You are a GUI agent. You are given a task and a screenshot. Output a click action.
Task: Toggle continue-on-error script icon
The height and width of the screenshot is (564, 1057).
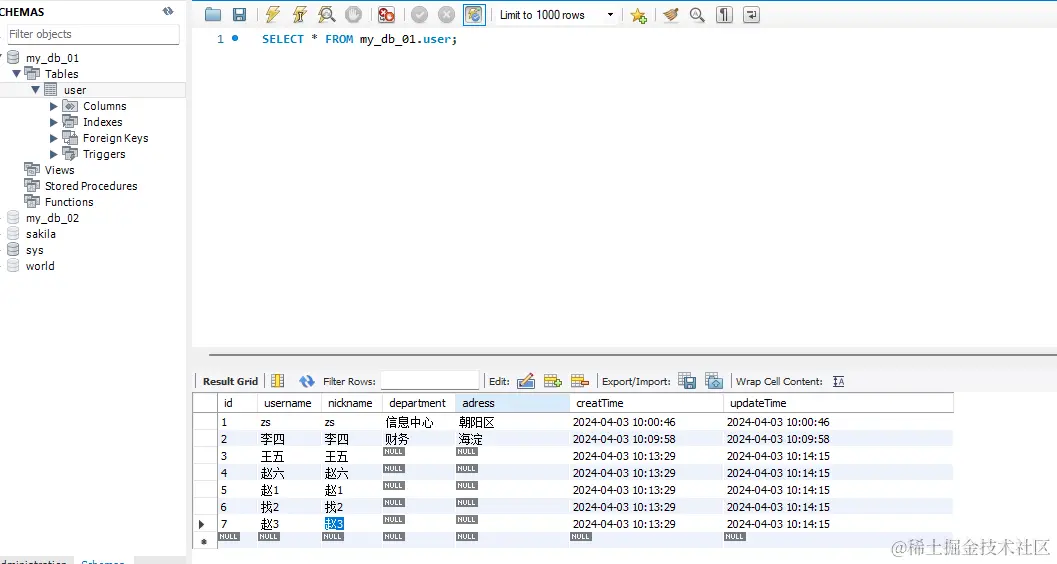point(386,15)
